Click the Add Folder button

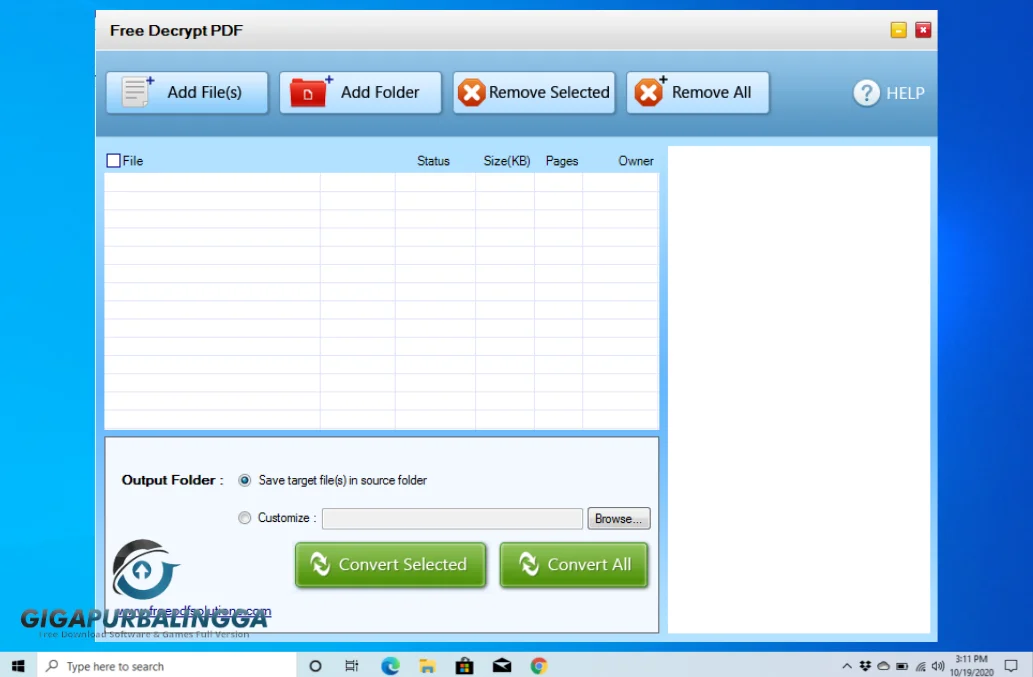coord(360,93)
